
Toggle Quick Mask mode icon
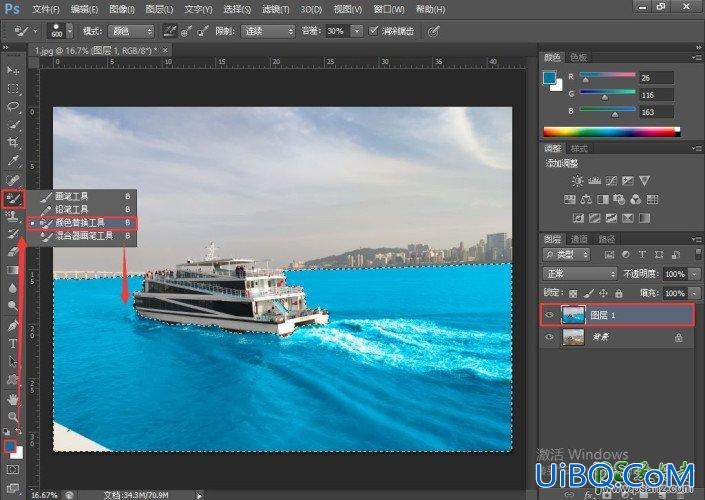pyautogui.click(x=13, y=469)
